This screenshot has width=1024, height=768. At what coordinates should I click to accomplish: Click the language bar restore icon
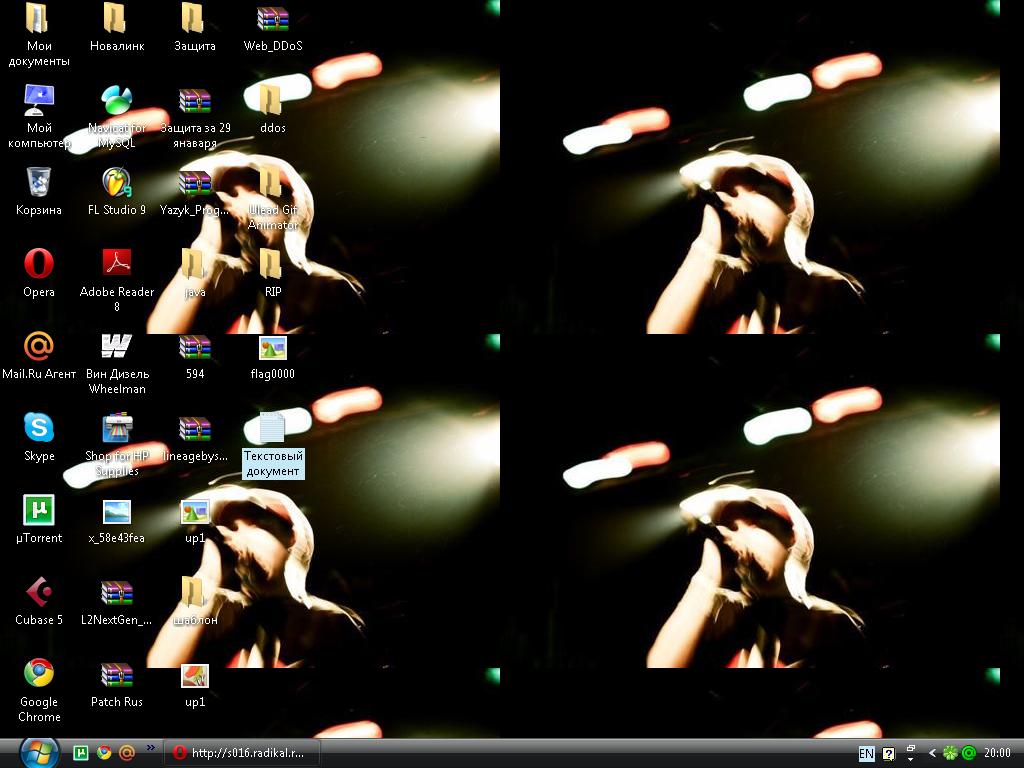911,748
